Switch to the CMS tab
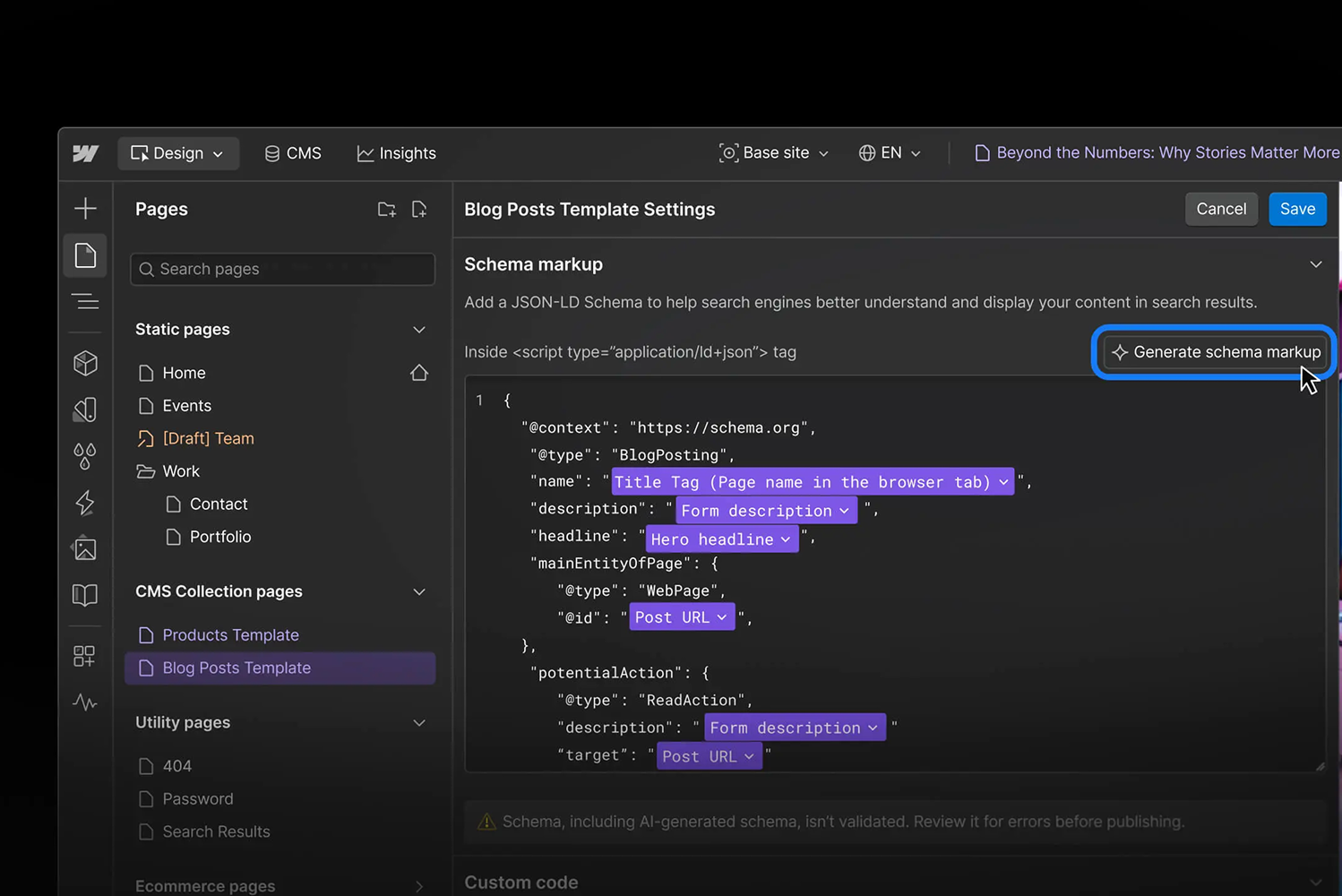 293,153
